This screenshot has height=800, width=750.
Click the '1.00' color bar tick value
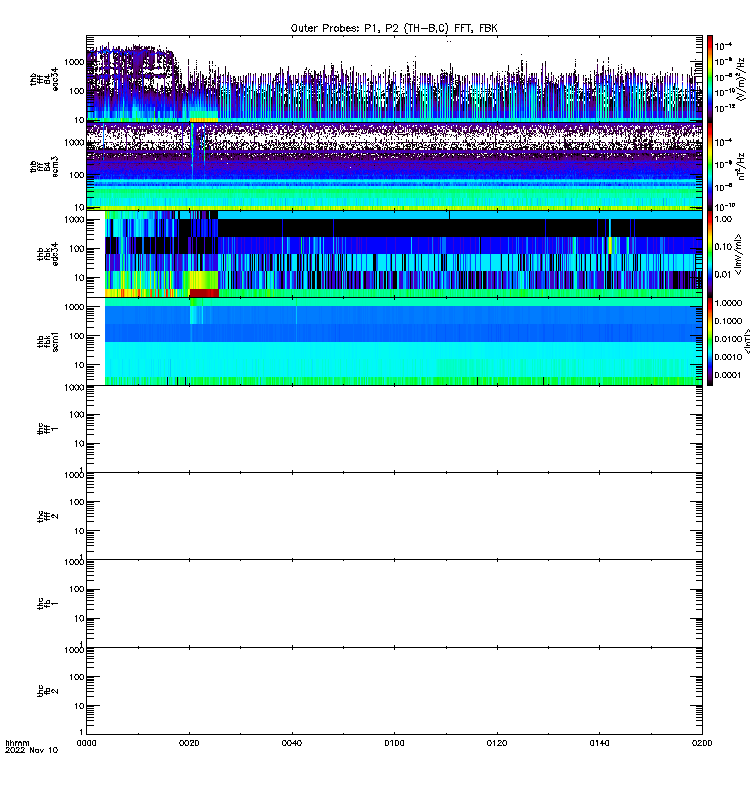click(723, 219)
